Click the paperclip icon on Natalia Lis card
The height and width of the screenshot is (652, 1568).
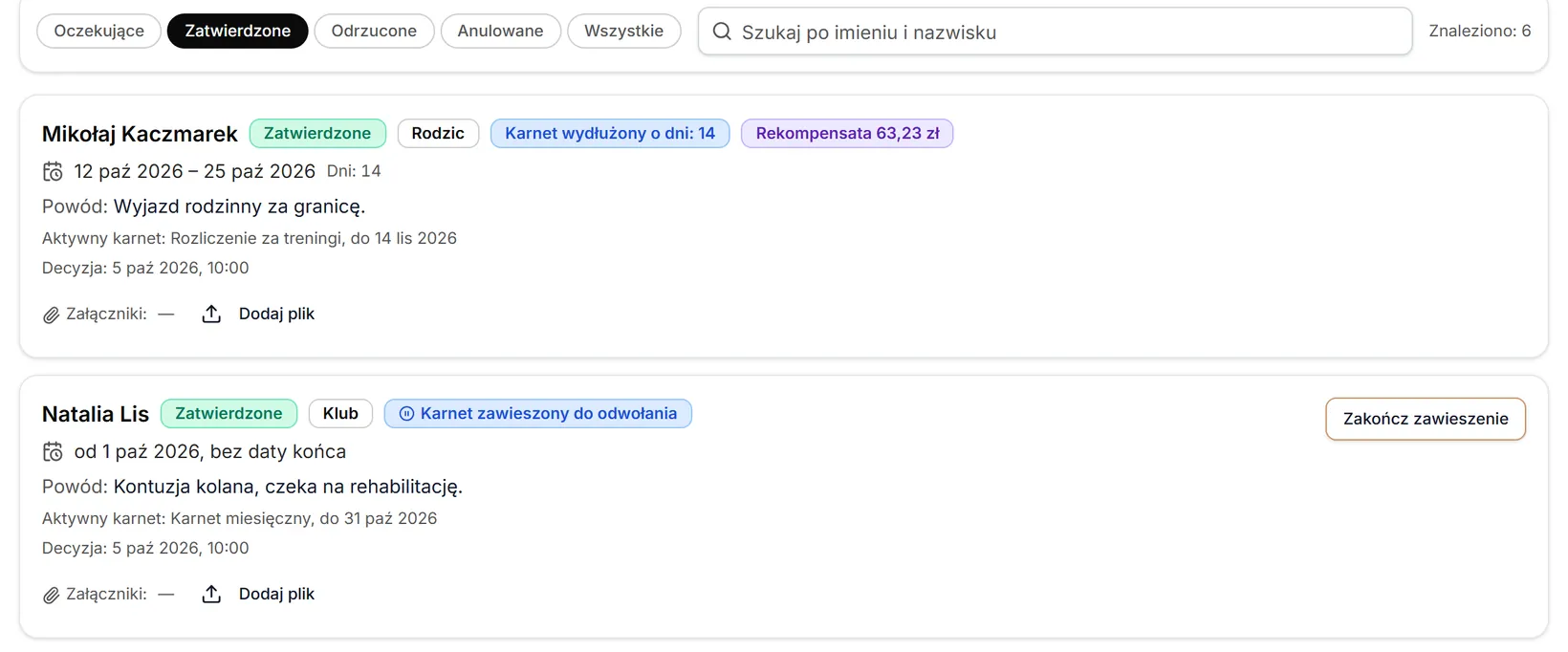[x=52, y=595]
